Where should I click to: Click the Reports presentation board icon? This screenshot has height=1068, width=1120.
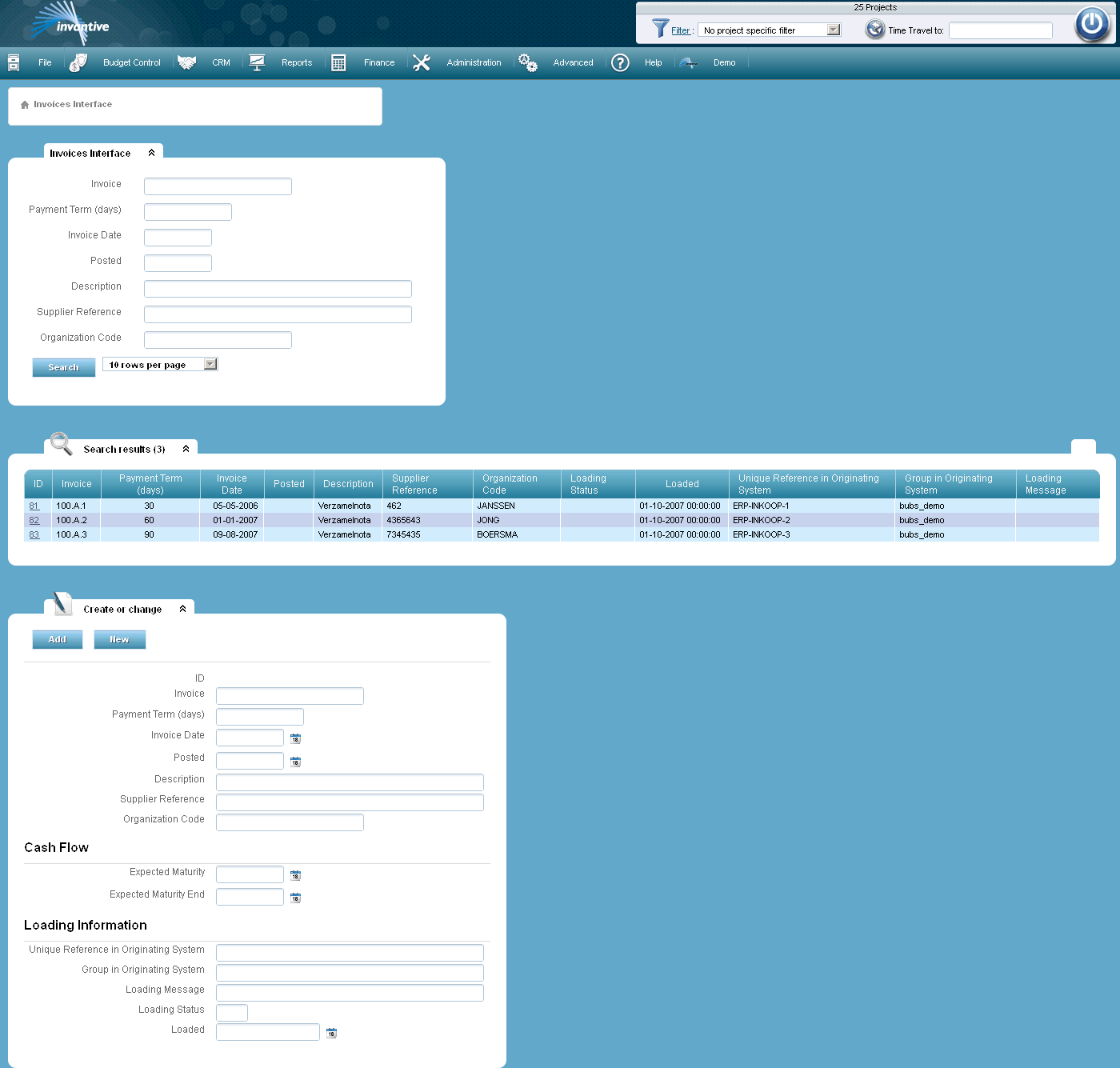tap(257, 62)
